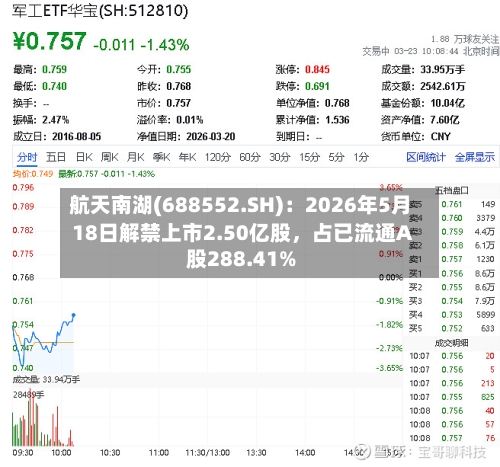Image resolution: width=500 pixels, height=467 pixels.
Task: Click the ETF title 军工ETF华宝(SH:512810)
Action: click(x=100, y=11)
